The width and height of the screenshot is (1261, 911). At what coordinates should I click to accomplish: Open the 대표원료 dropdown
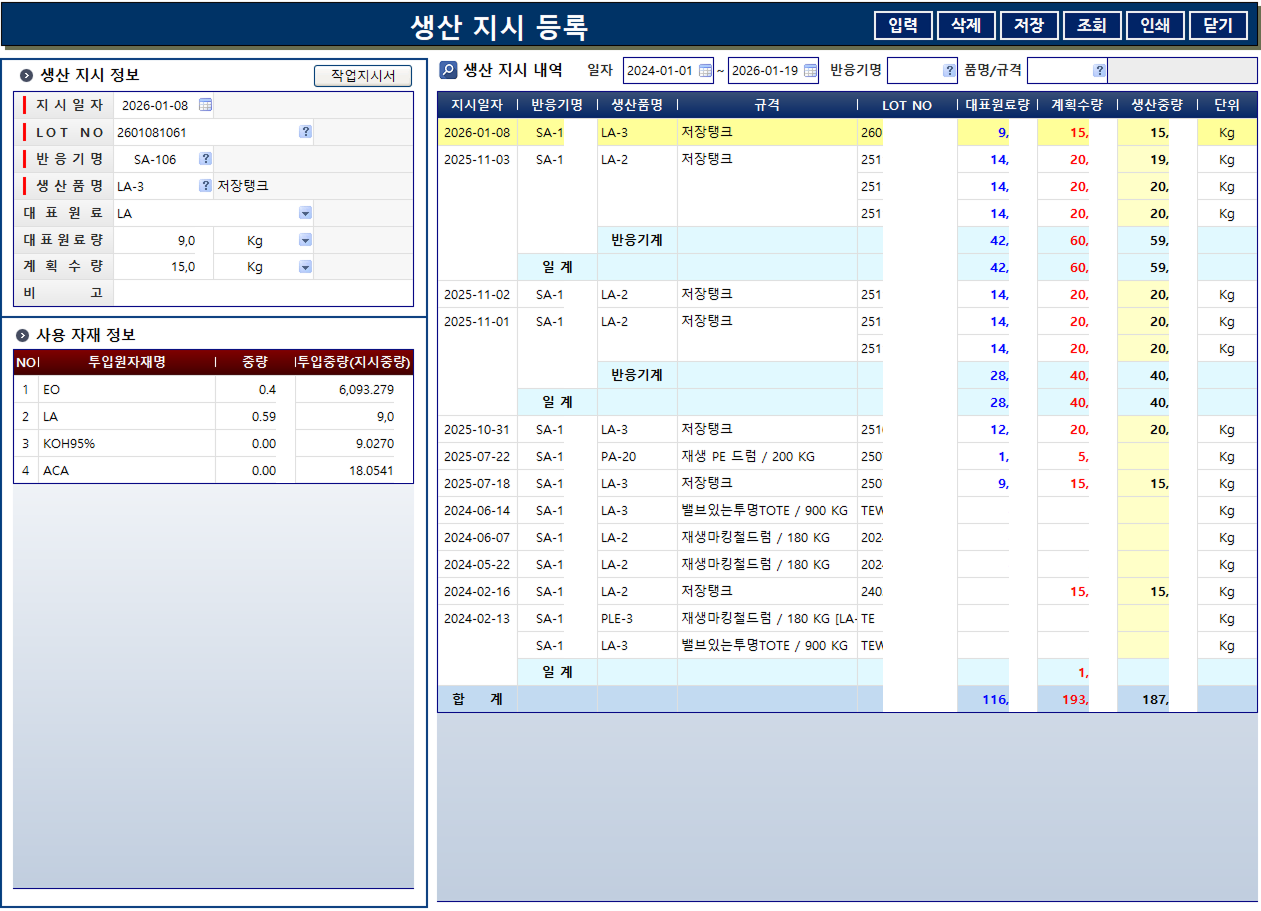304,212
